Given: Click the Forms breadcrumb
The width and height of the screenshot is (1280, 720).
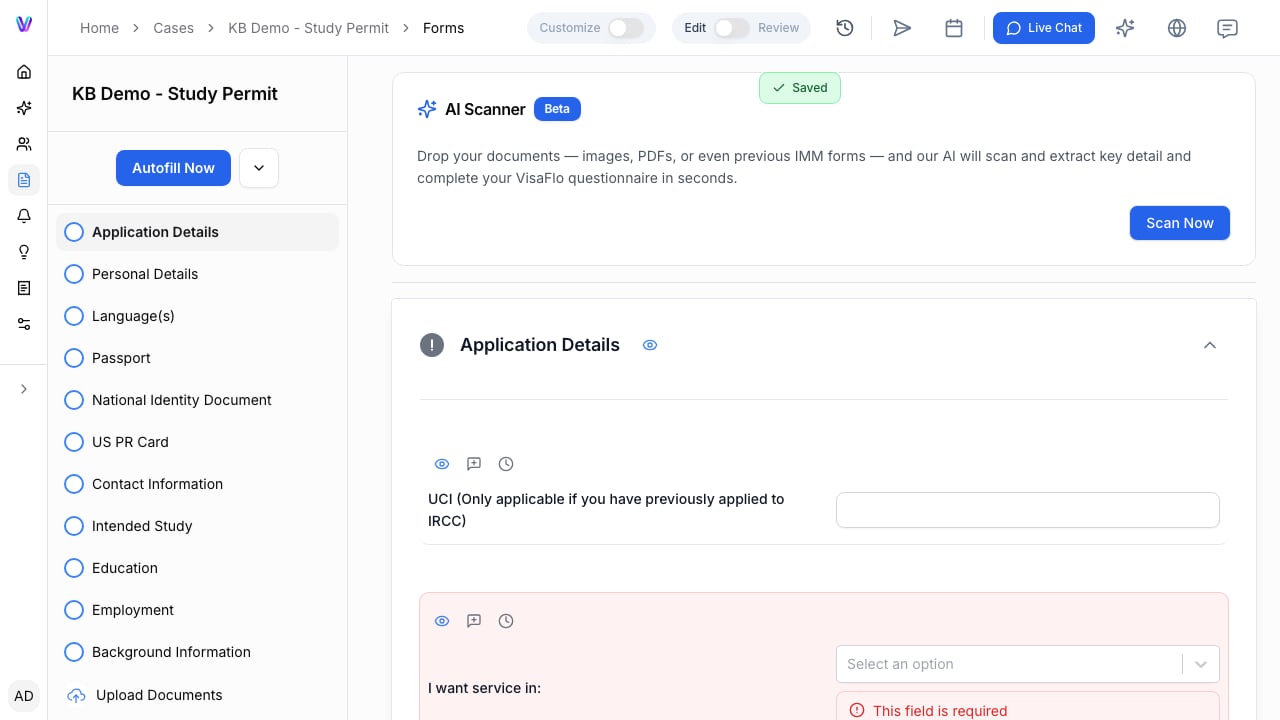Looking at the screenshot, I should [x=444, y=28].
